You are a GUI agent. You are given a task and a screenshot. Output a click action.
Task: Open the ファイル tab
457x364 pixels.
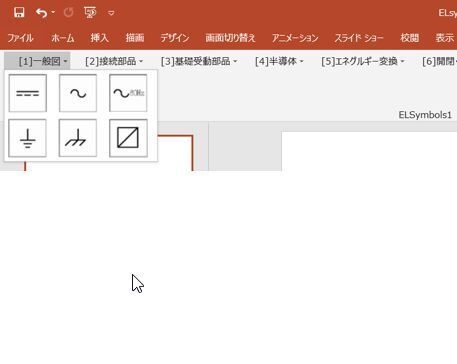[20, 38]
